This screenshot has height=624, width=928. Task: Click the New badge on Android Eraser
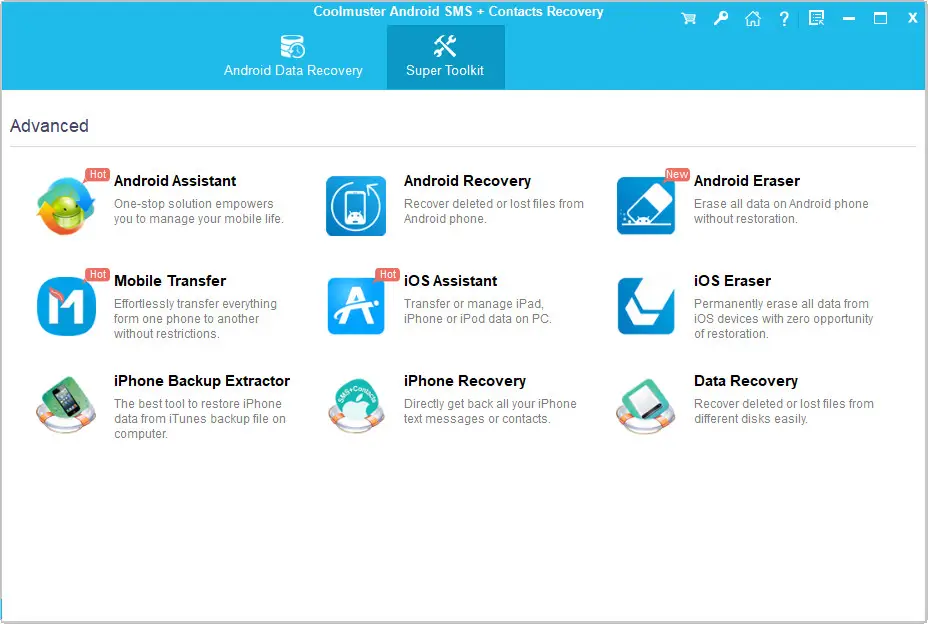676,174
